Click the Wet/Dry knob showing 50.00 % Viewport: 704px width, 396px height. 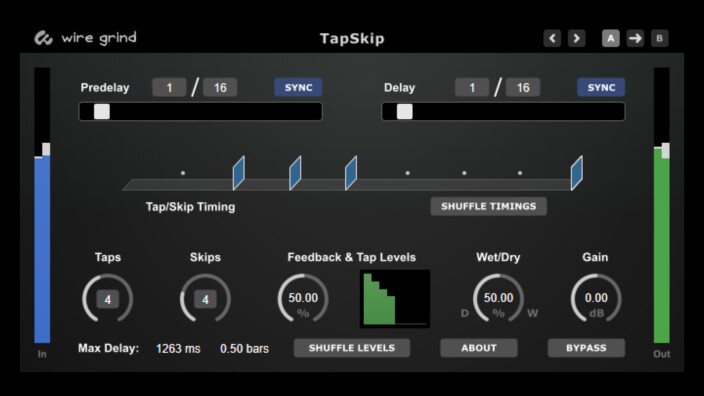point(498,299)
